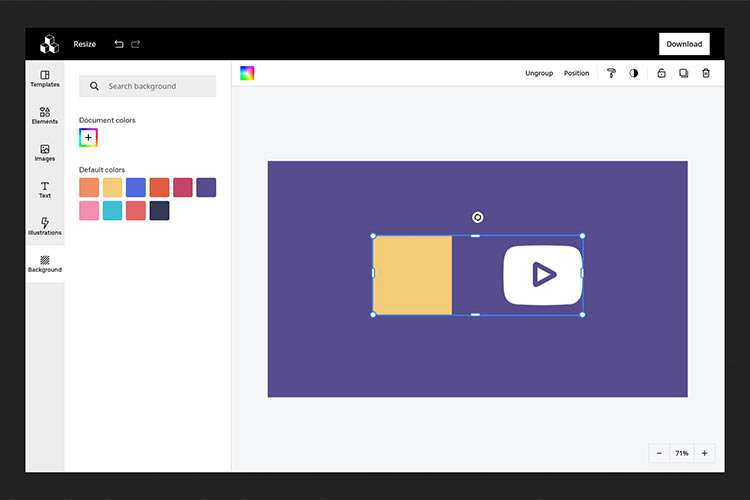
Task: Open the Position menu
Action: tap(576, 73)
